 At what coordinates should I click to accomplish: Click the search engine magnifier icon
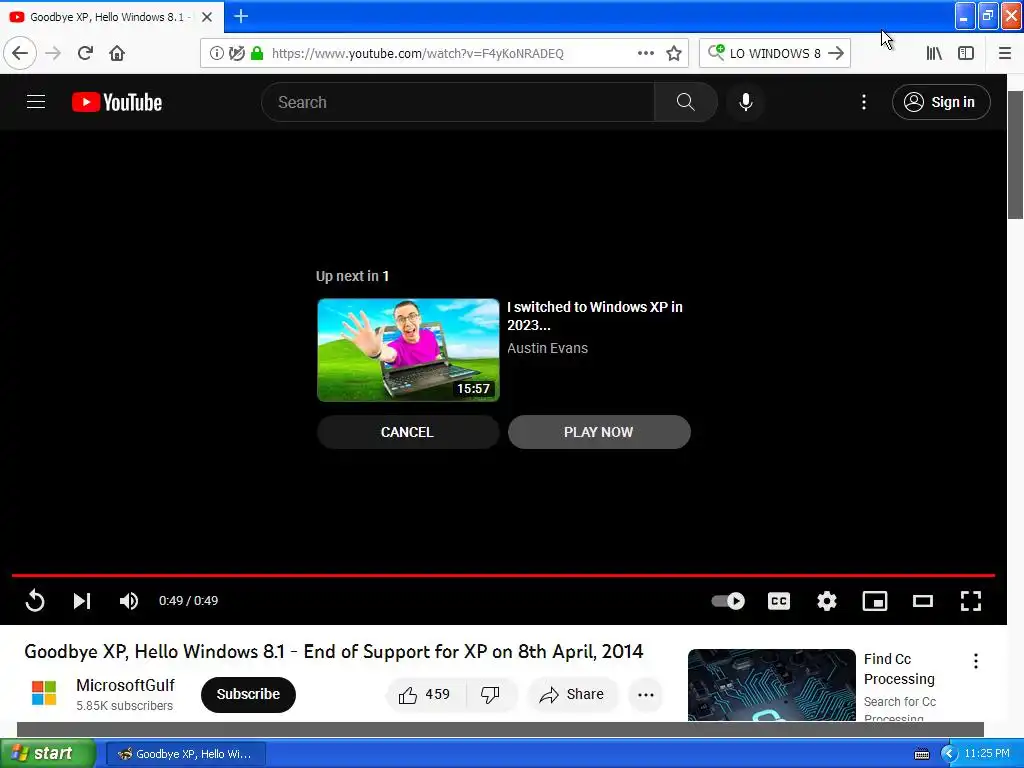tap(716, 52)
